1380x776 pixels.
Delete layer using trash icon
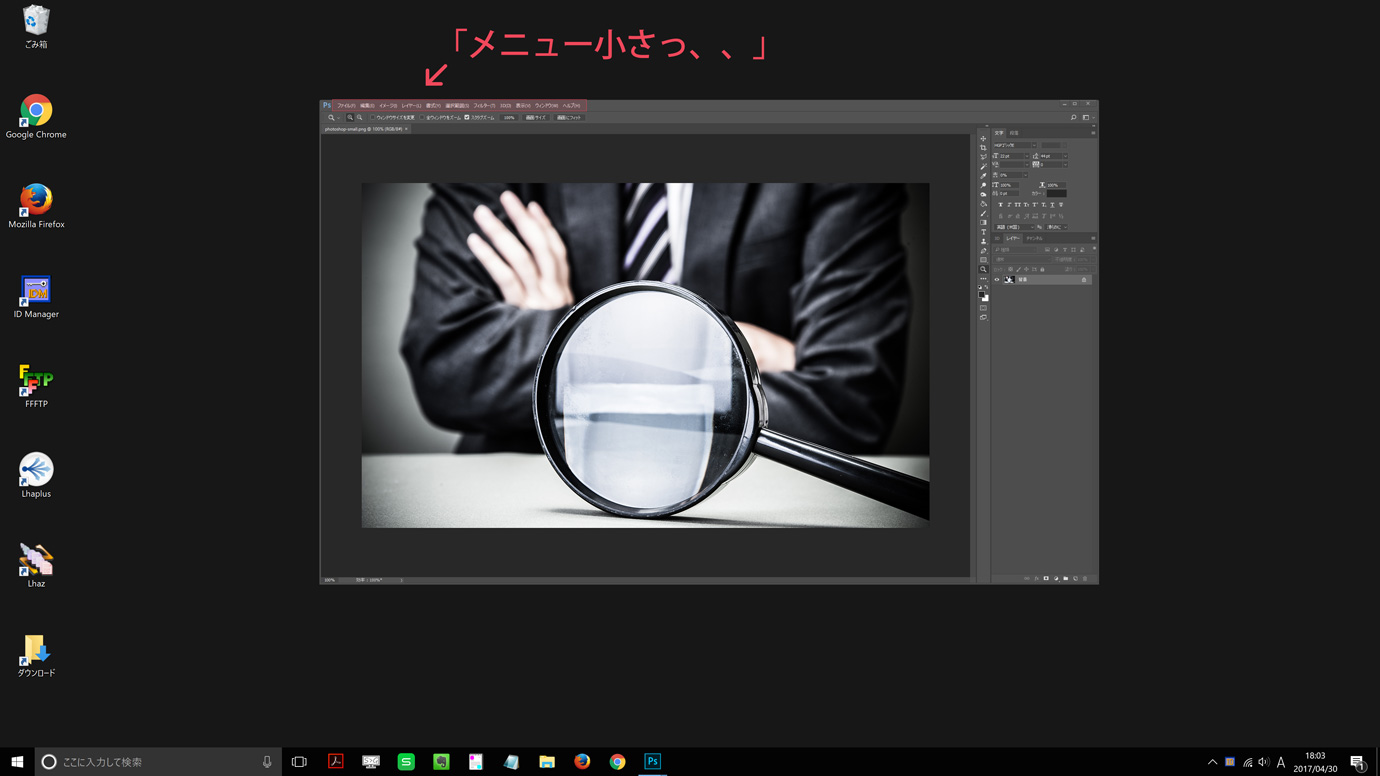tap(1085, 579)
